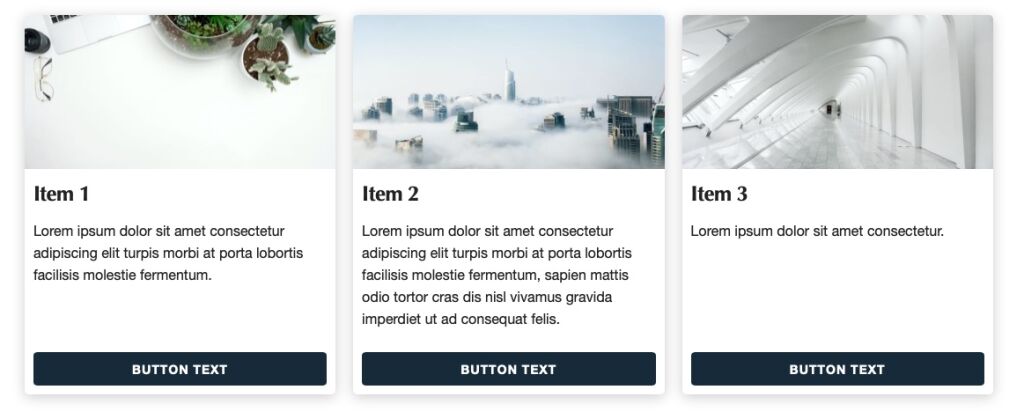The image size is (1024, 419).
Task: Click the Item 2 description paragraph
Action: (x=497, y=275)
